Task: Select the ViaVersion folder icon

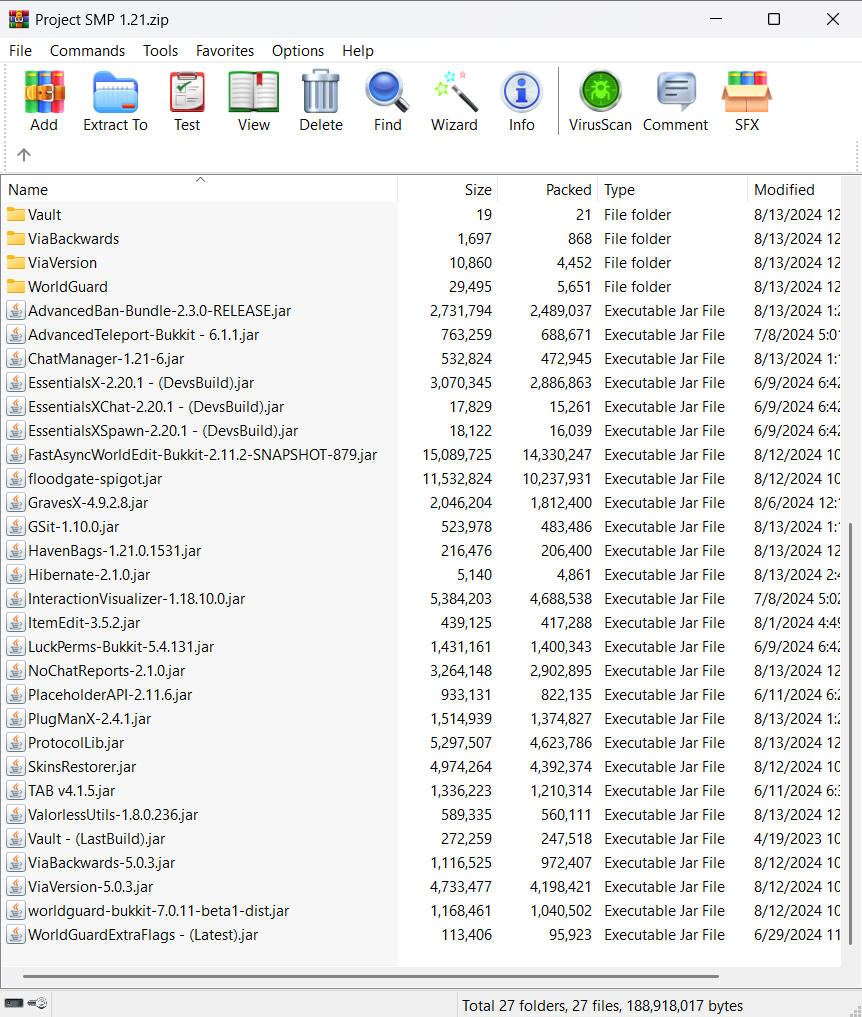Action: (16, 263)
